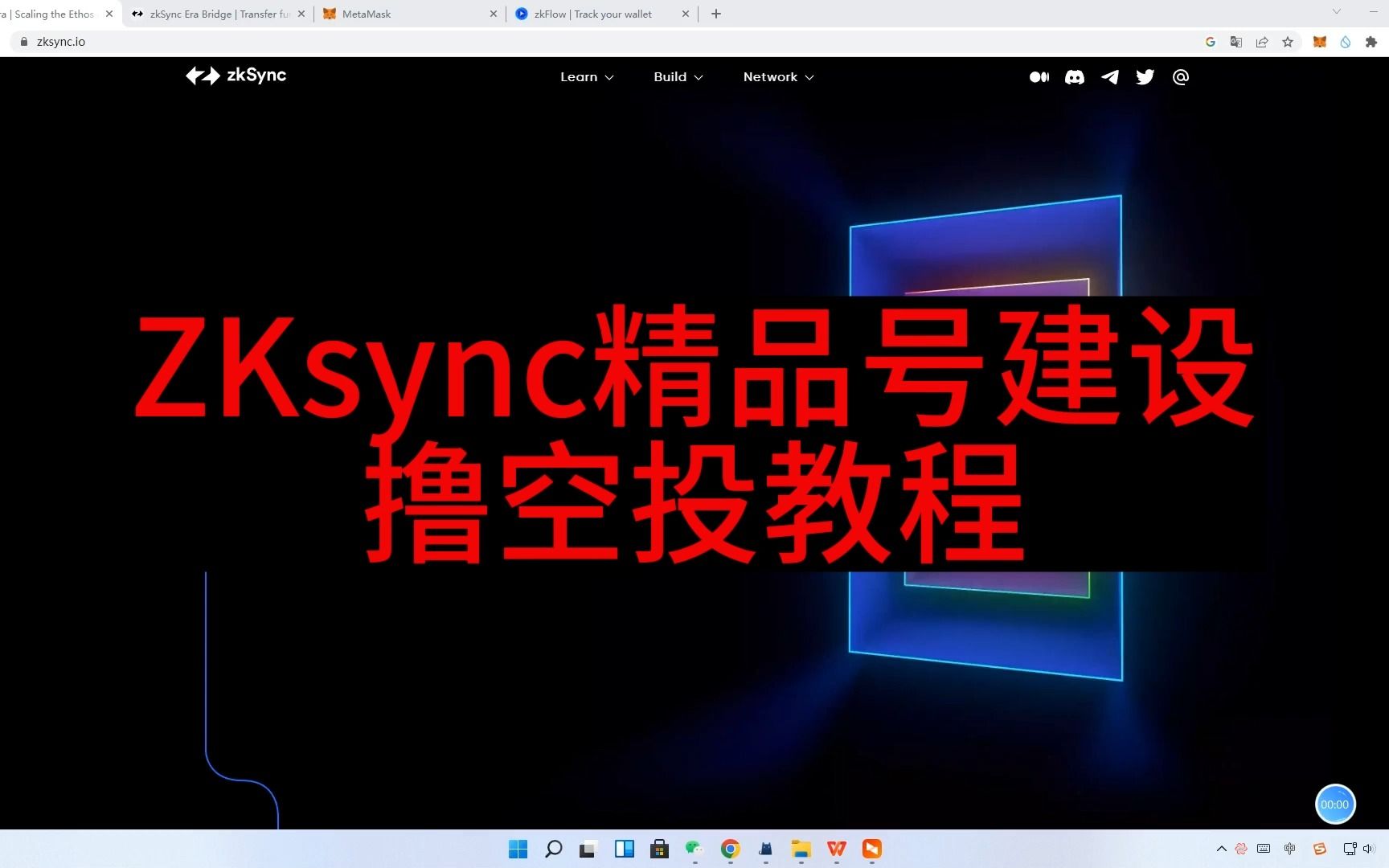1389x868 pixels.
Task: Open Windows Search from the taskbar
Action: 554,849
